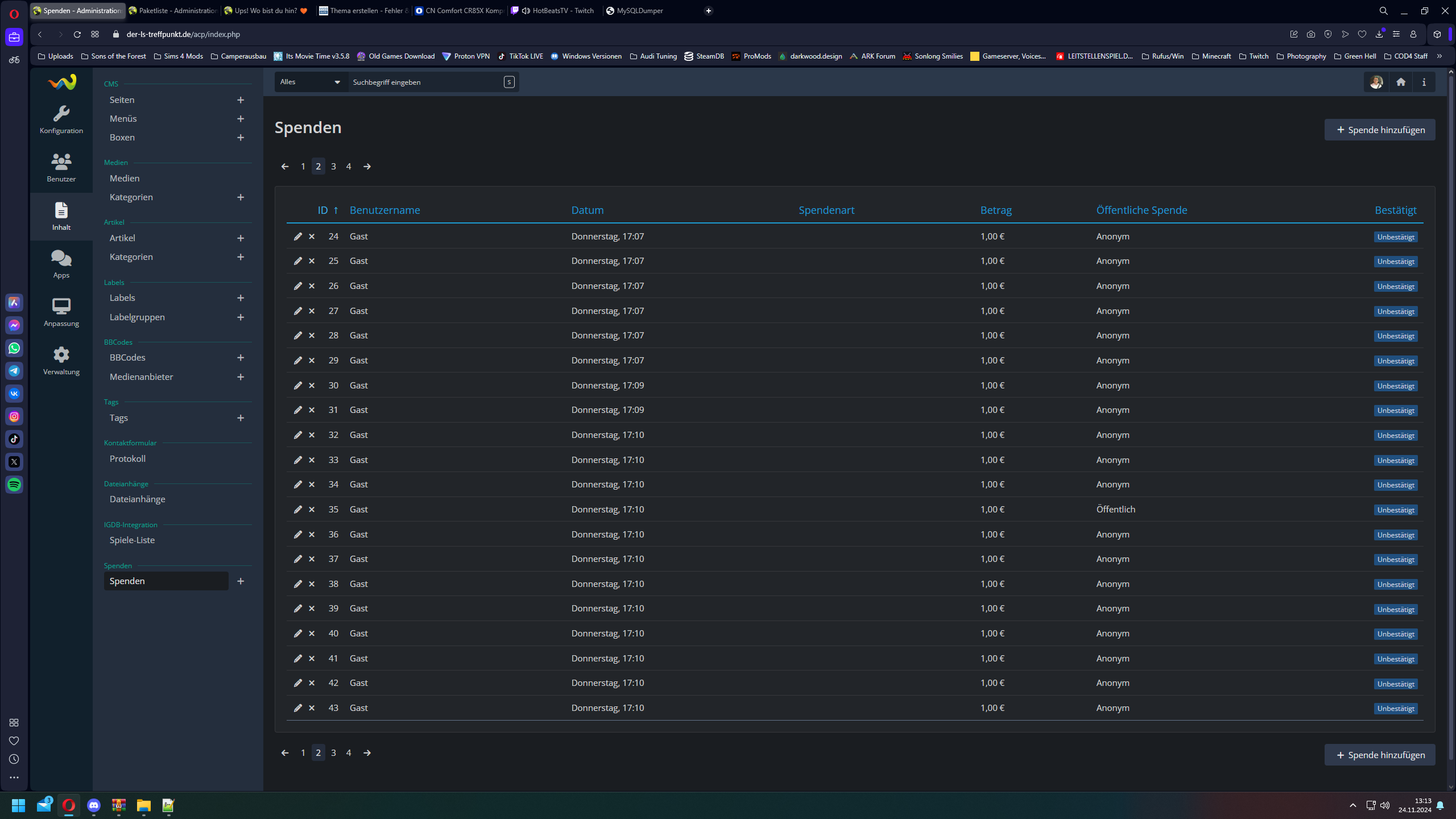
Task: Open the Verwaltung gear section
Action: point(61,361)
